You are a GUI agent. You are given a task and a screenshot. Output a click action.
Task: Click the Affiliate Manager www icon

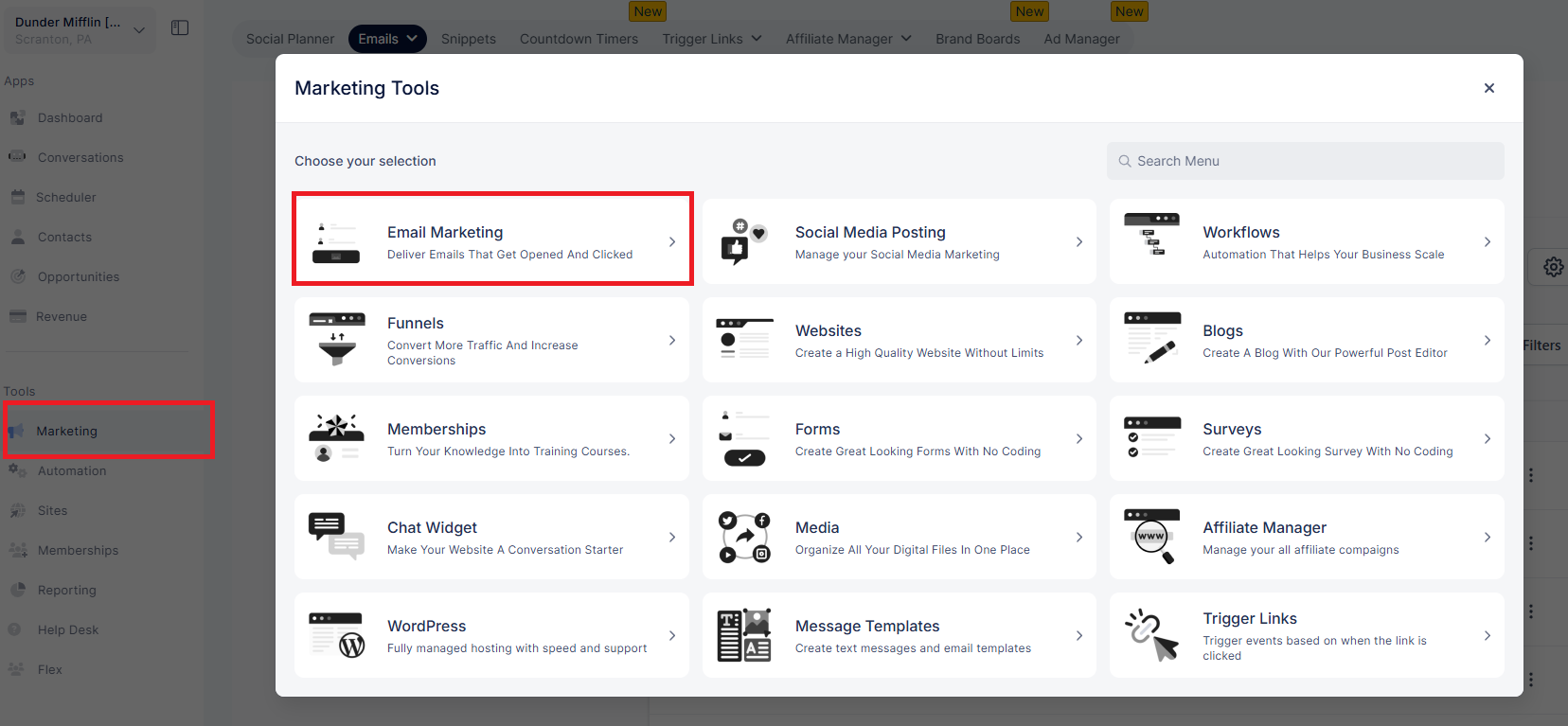pos(1152,537)
